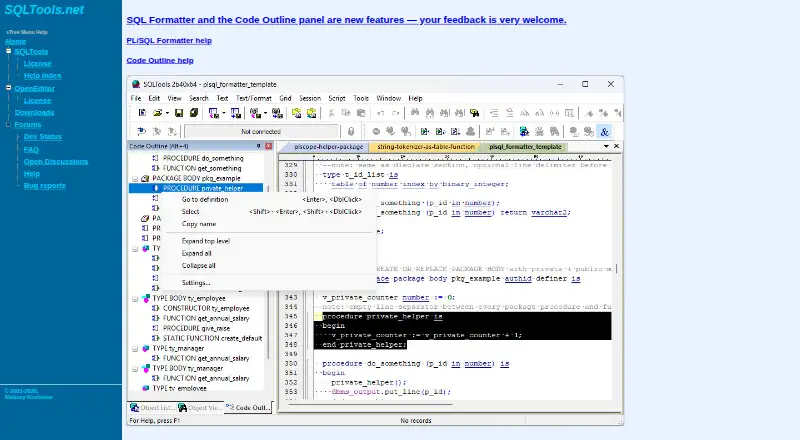800x440 pixels.
Task: Select PROCEDURE private_helper tree row
Action: pos(197,188)
